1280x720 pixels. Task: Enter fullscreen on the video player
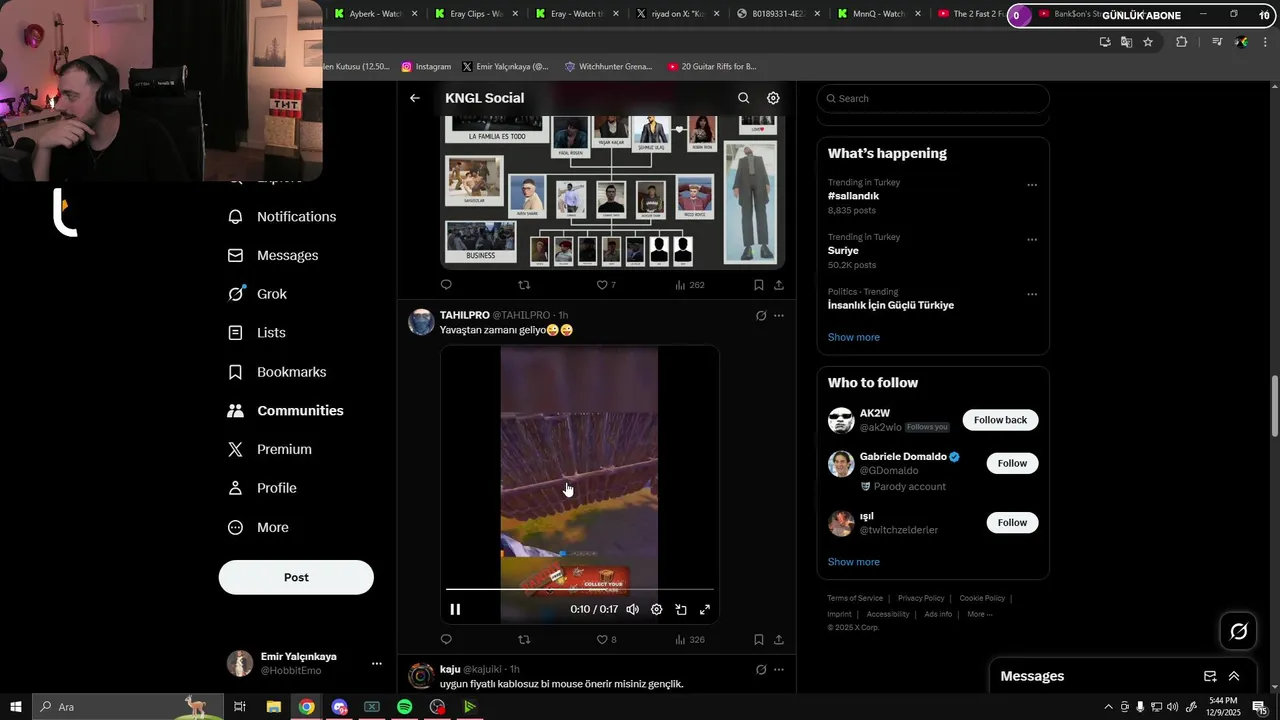[705, 609]
